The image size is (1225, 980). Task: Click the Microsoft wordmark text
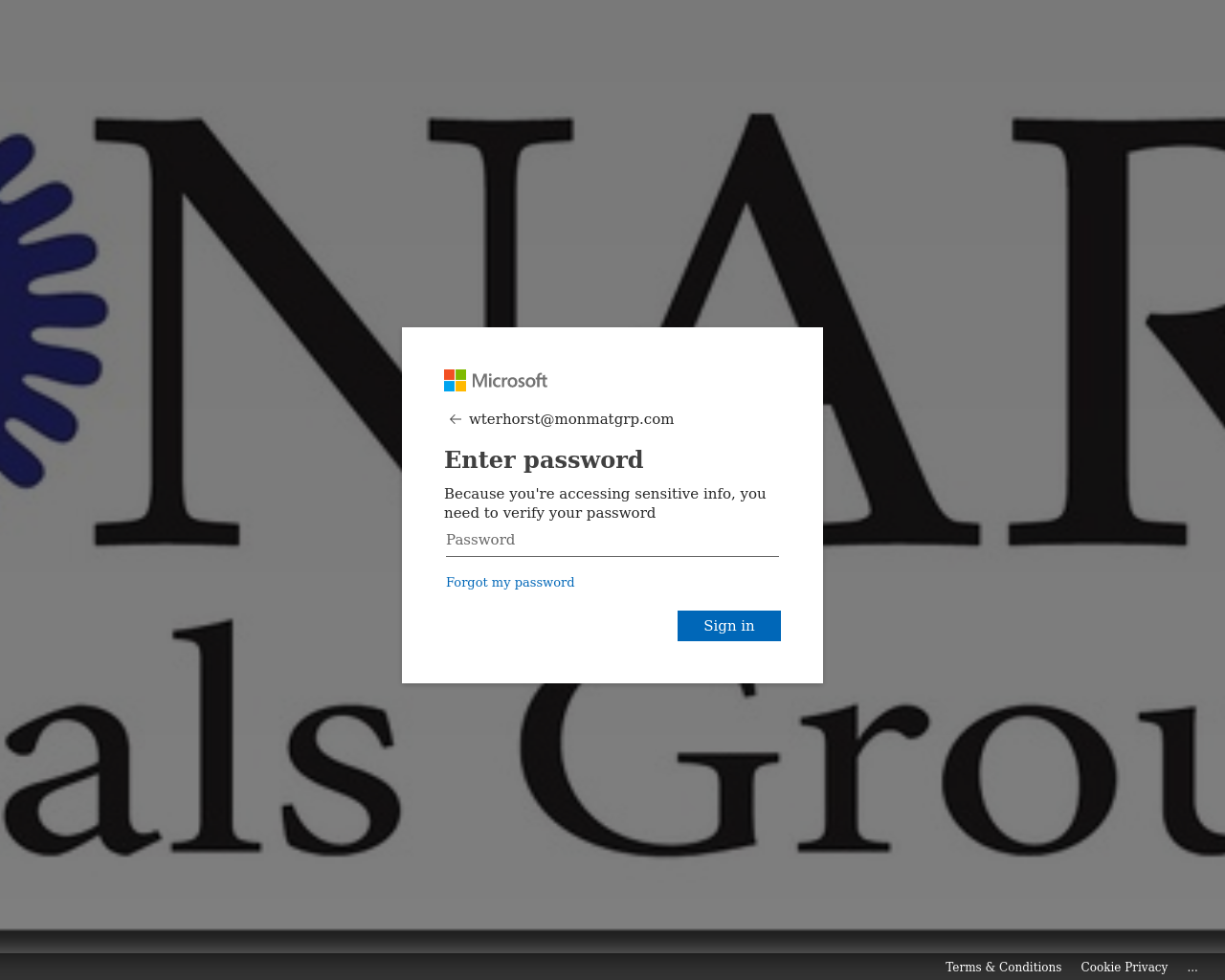point(509,381)
